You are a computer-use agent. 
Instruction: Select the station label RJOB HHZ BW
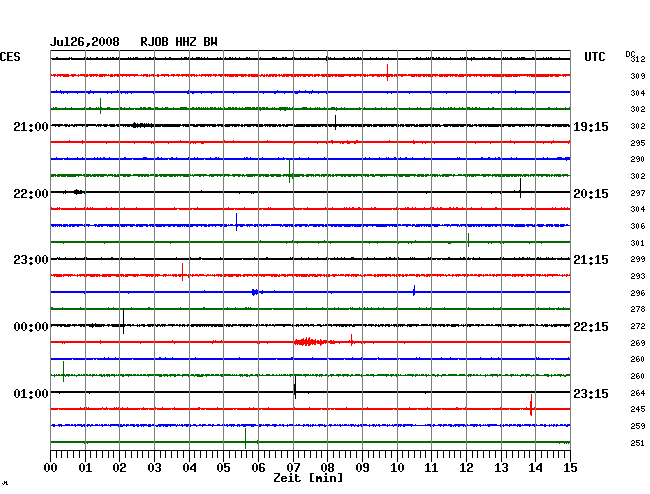pos(179,42)
